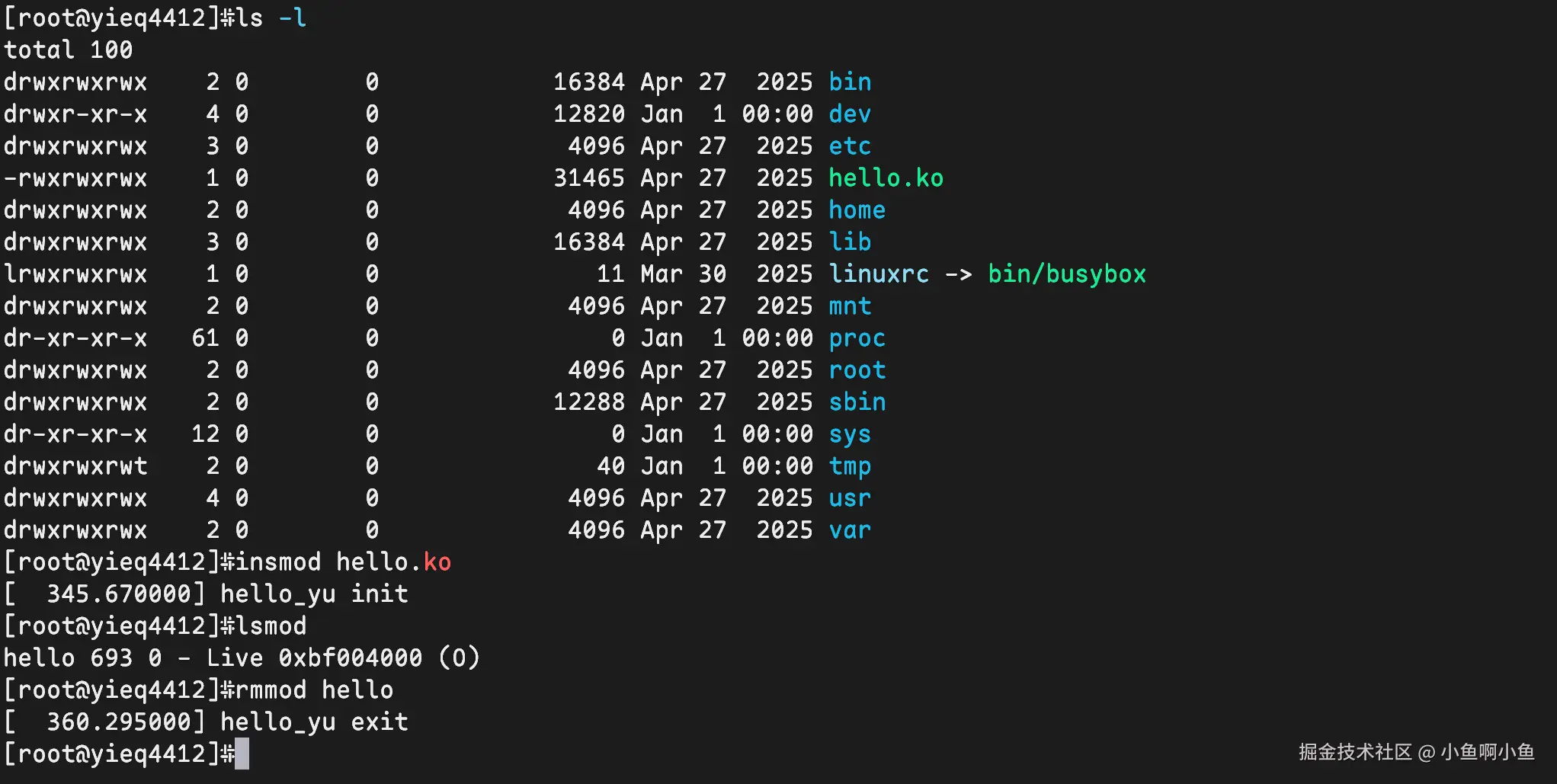The height and width of the screenshot is (784, 1557).
Task: Click the module address "0xbf004000"
Action: [350, 658]
